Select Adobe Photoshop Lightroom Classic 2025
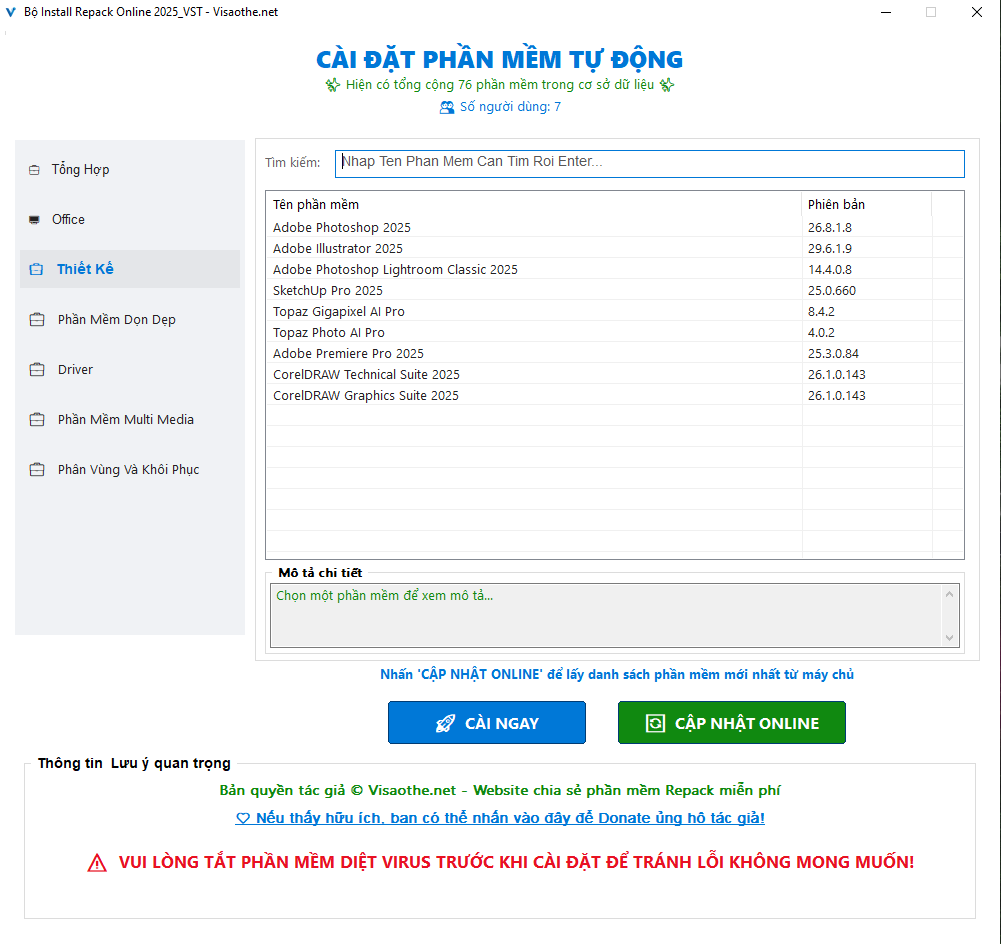Viewport: 1001px width, 944px height. pyautogui.click(x=614, y=269)
